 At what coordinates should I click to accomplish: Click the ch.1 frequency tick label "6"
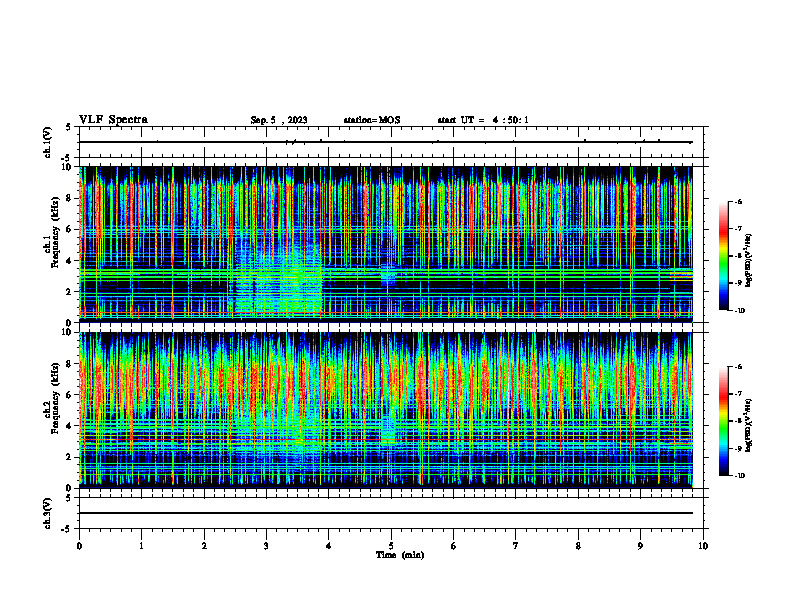[70, 229]
